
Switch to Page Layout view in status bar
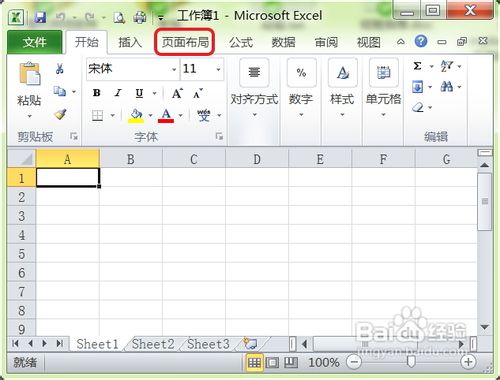272,362
